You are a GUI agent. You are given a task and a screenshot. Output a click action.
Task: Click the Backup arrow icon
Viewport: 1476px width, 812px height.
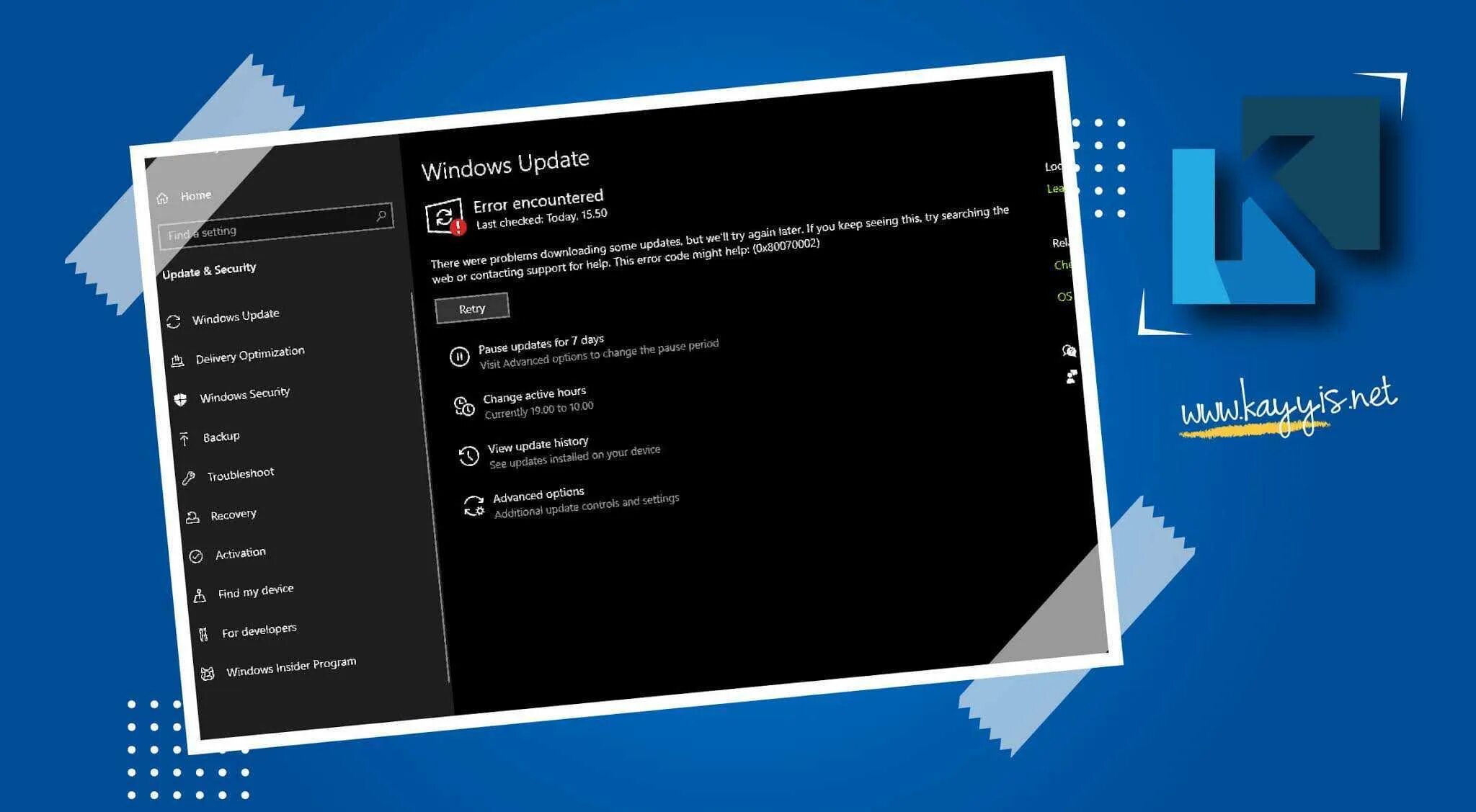pyautogui.click(x=184, y=438)
